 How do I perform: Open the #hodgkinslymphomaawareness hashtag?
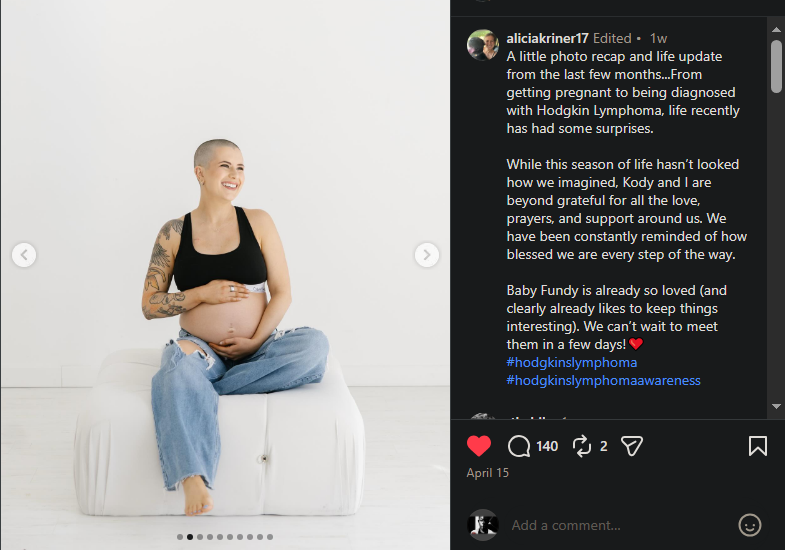[x=603, y=380]
